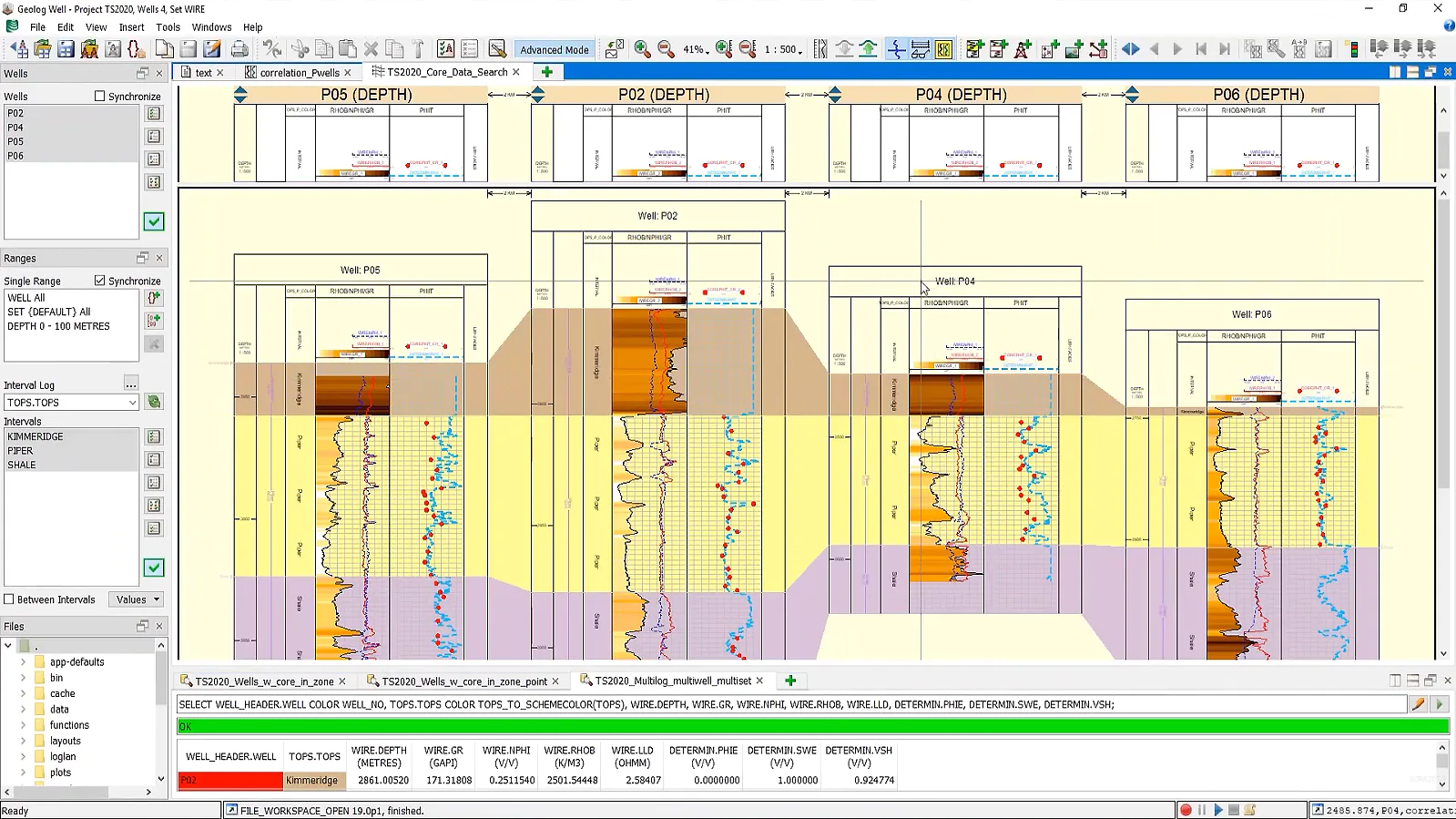
Task: Open the 41% zoom level dropdown
Action: coord(696,50)
